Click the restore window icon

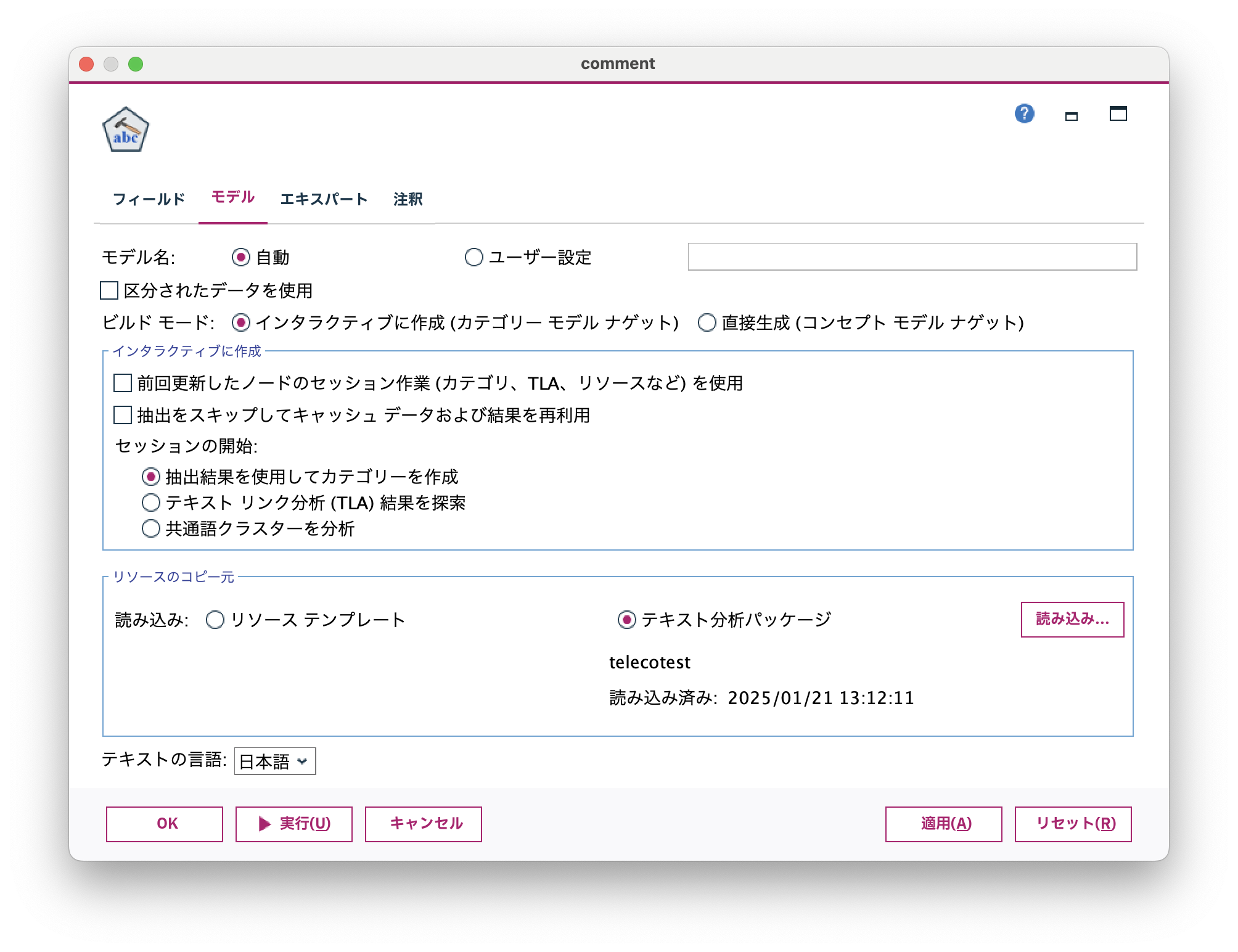(1118, 114)
